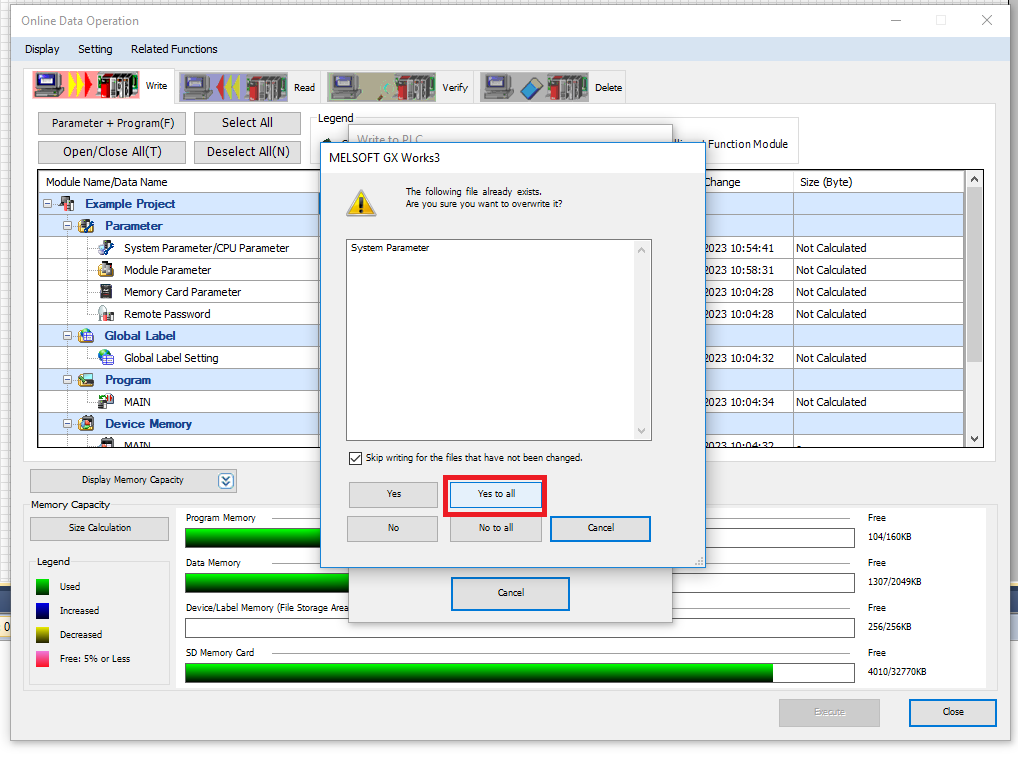The height and width of the screenshot is (757, 1018).
Task: Click the Read from PLC tab icon
Action: (x=233, y=87)
